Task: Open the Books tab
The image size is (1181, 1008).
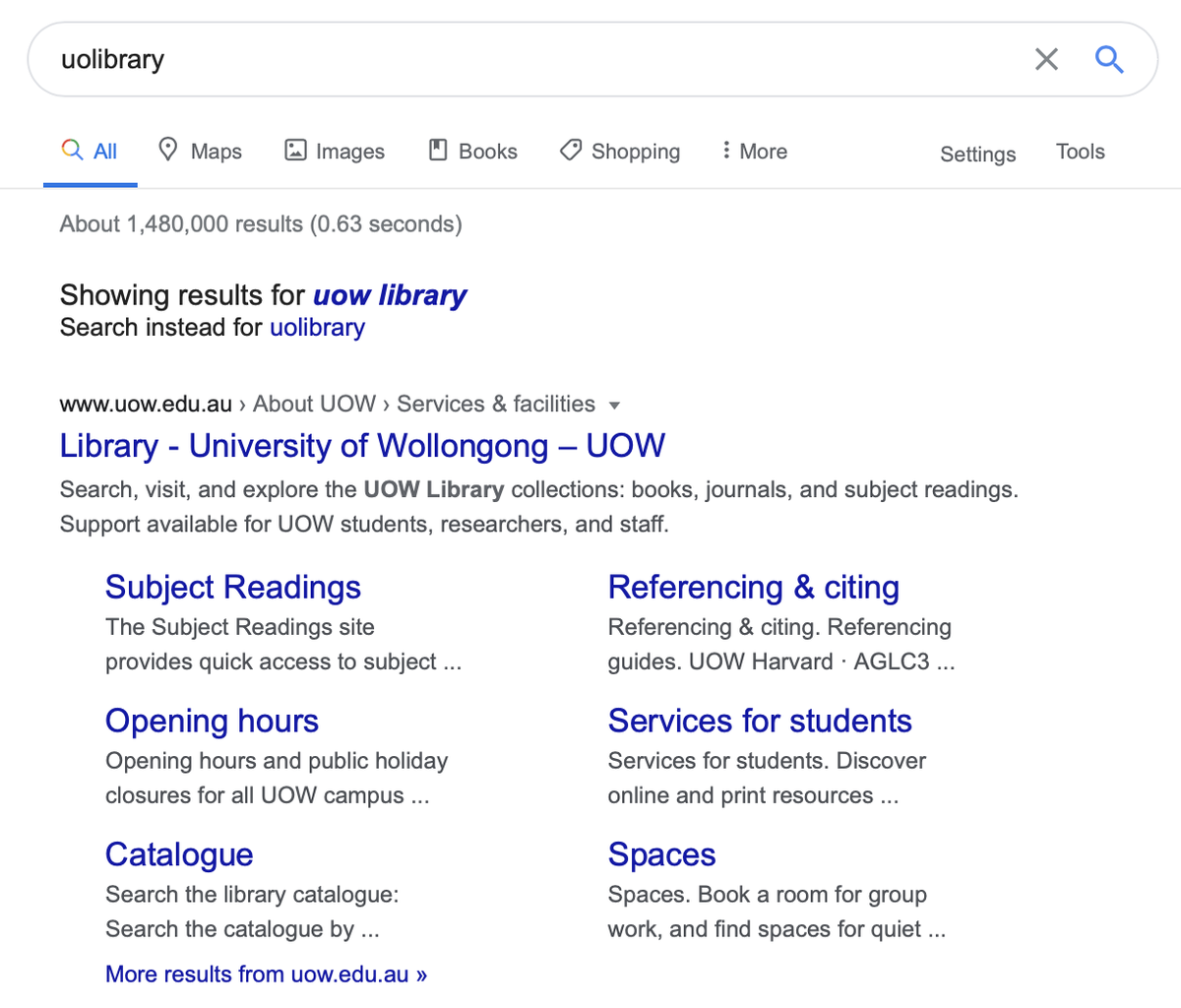Action: point(473,151)
